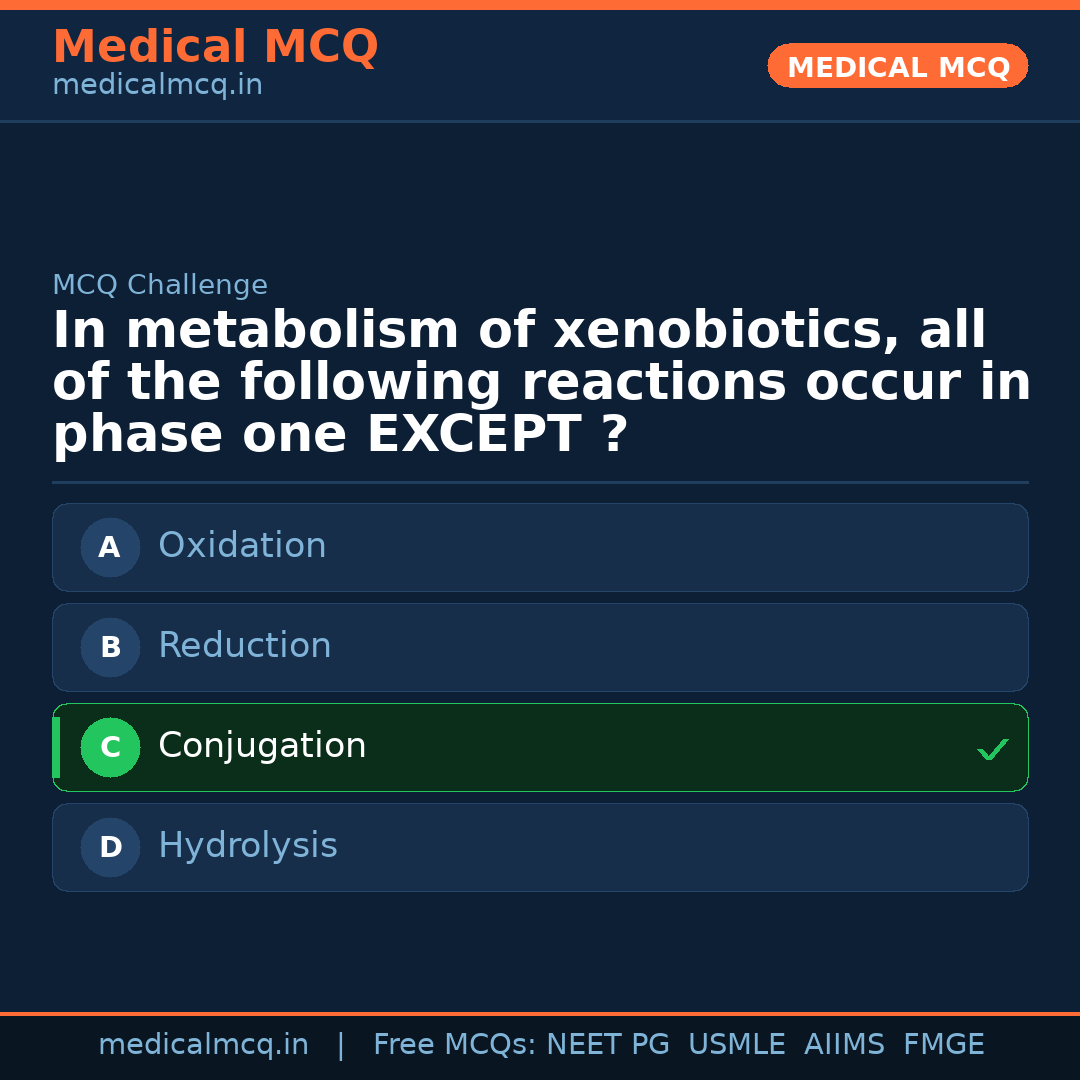Viewport: 1080px width, 1080px height.
Task: Select the Hydrolysis answer text
Action: point(248,846)
